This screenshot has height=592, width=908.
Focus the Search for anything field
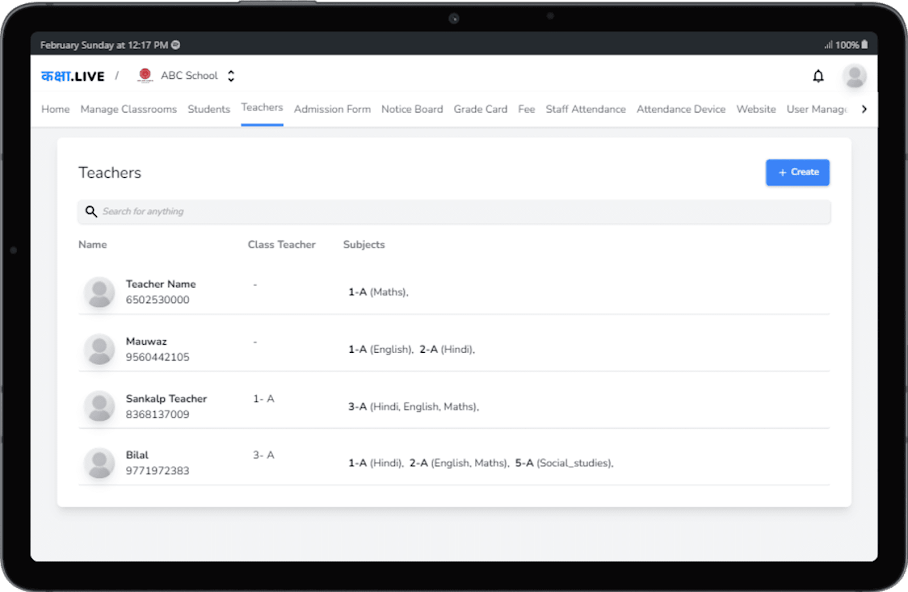(454, 211)
